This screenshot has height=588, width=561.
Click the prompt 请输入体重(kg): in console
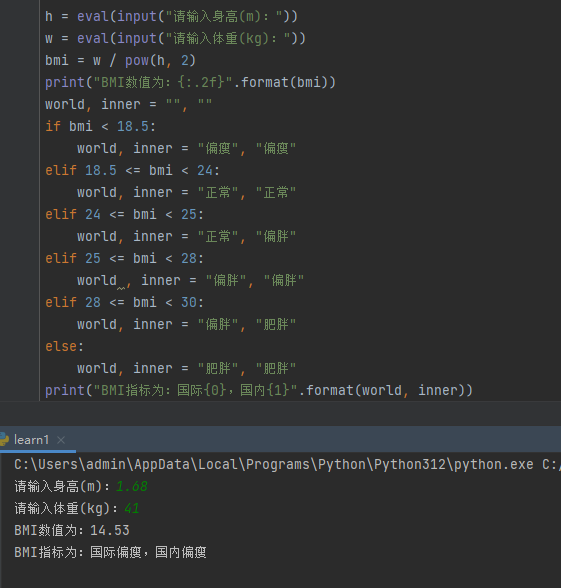click(x=66, y=508)
